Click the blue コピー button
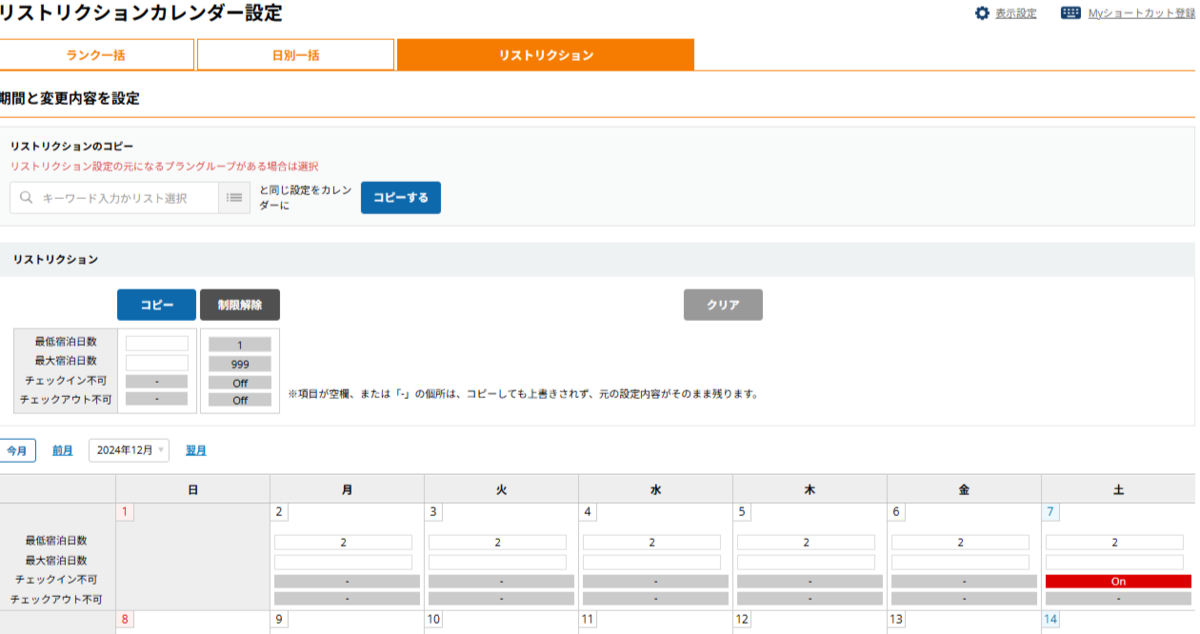Screen dimensions: 1200x634 (x=156, y=305)
